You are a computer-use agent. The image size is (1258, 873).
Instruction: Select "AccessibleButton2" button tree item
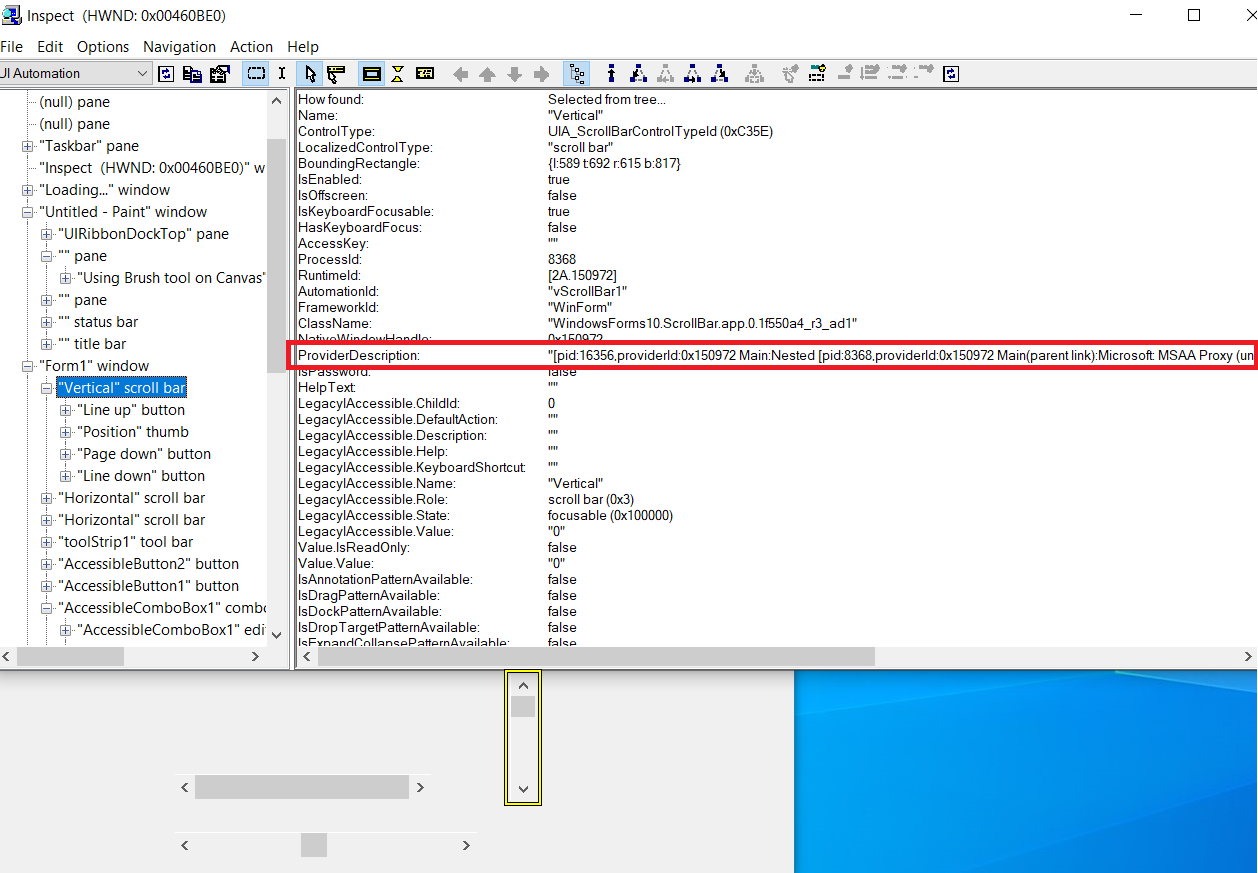(x=149, y=564)
